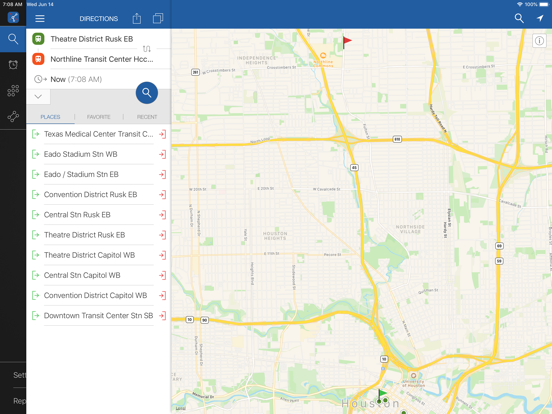Open the routes grid sidebar icon
Image resolution: width=552 pixels, height=414 pixels.
(x=13, y=90)
